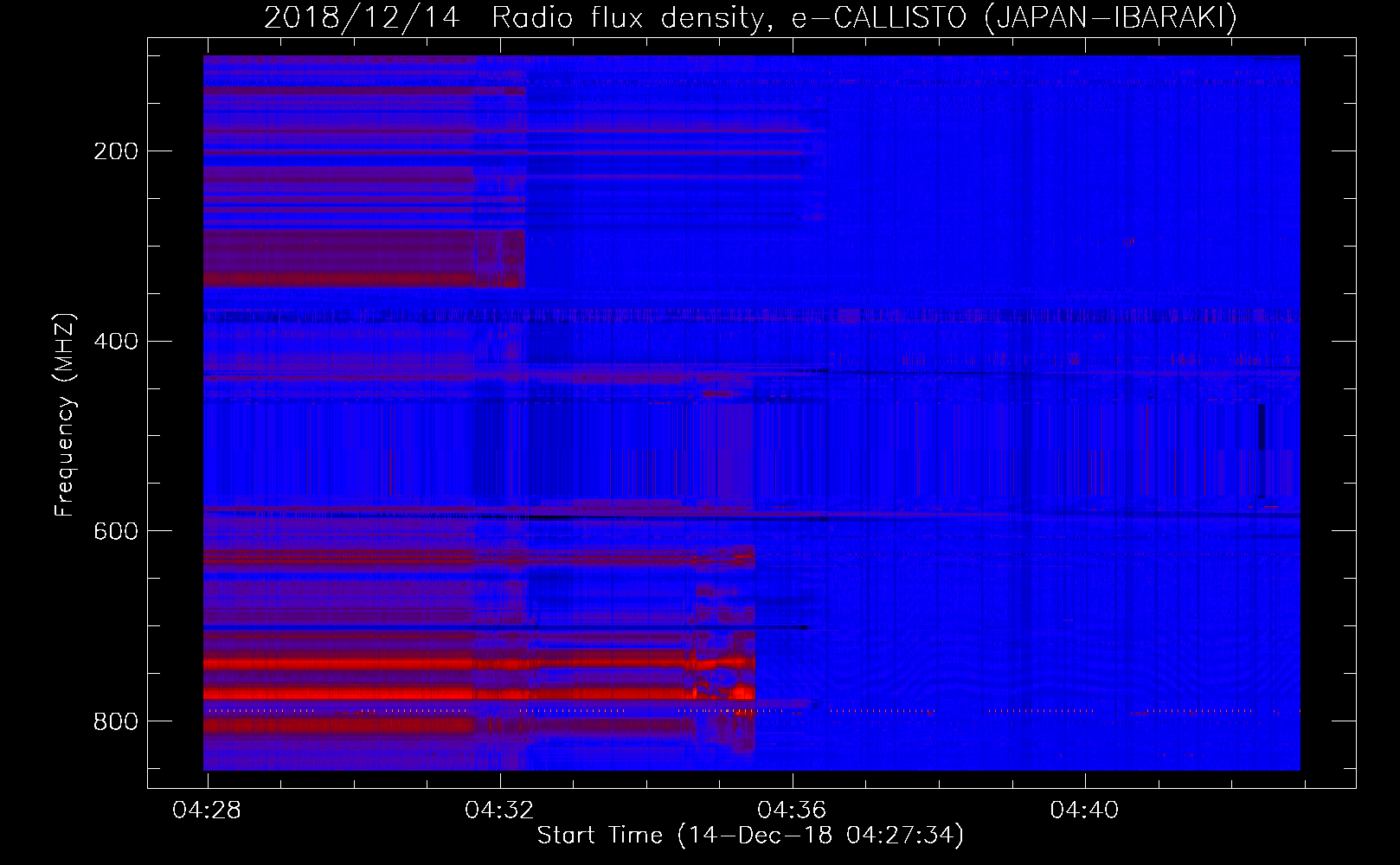Viewport: 1400px width, 865px height.
Task: Select the Start Time axis label
Action: (750, 836)
